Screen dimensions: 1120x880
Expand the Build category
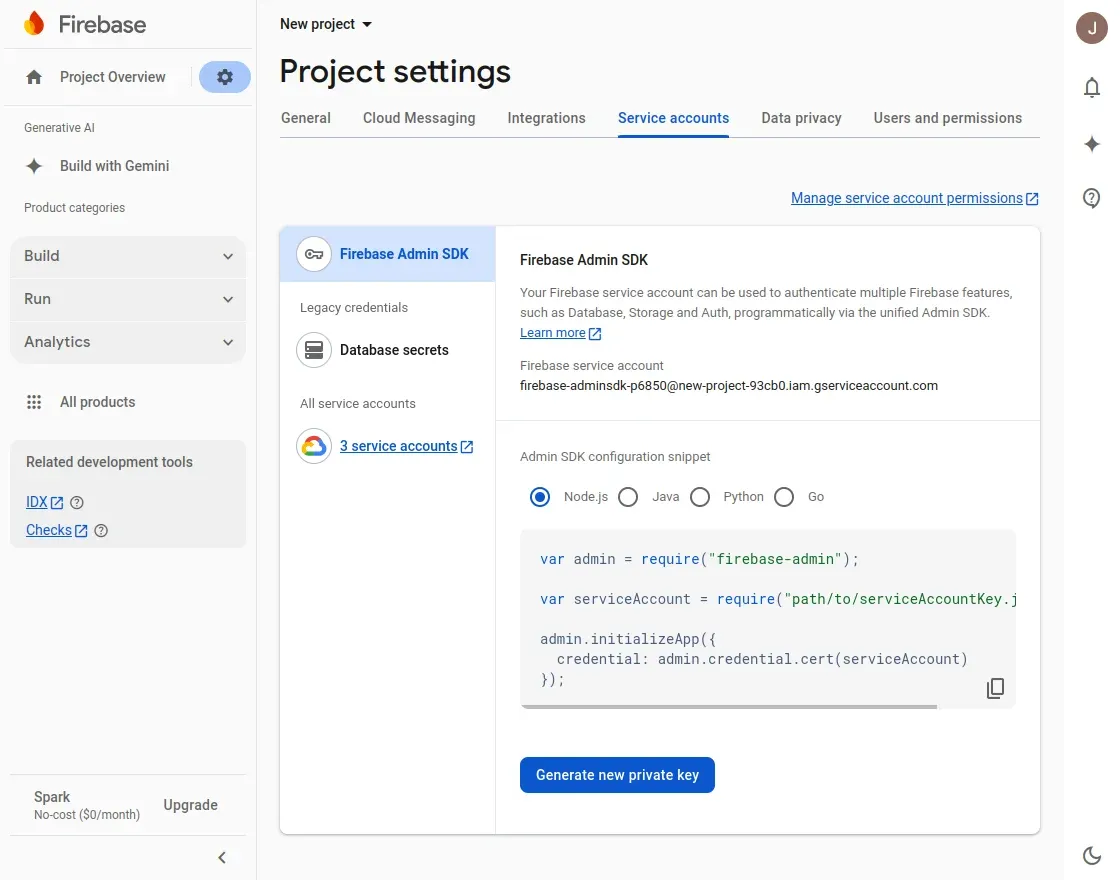pyautogui.click(x=128, y=256)
